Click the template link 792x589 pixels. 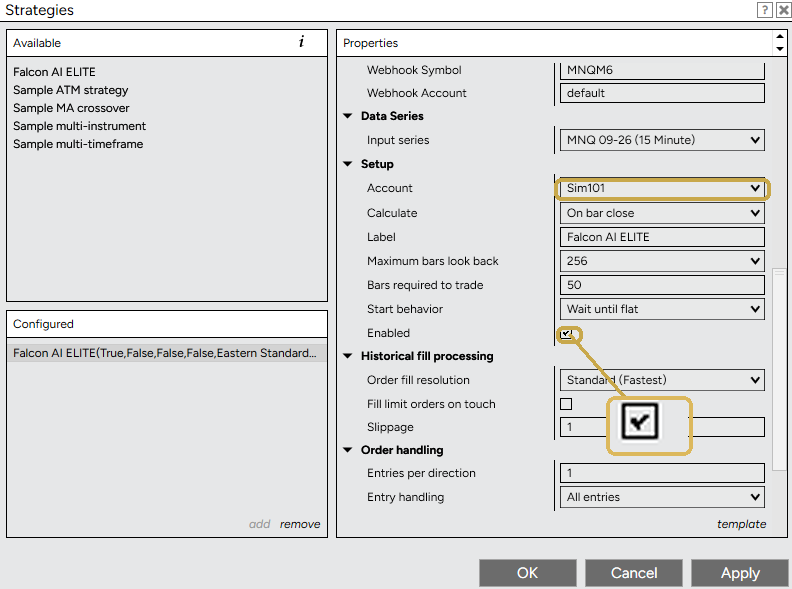(741, 524)
